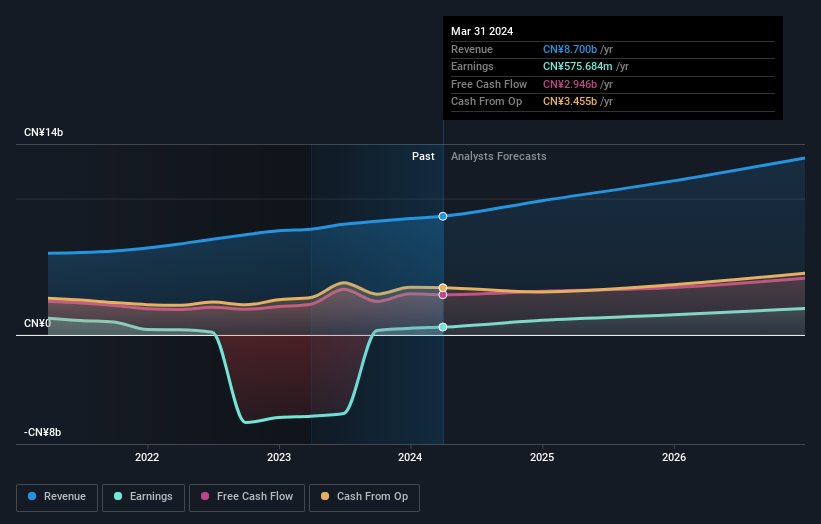Click the Past label
This screenshot has width=821, height=524.
click(423, 157)
